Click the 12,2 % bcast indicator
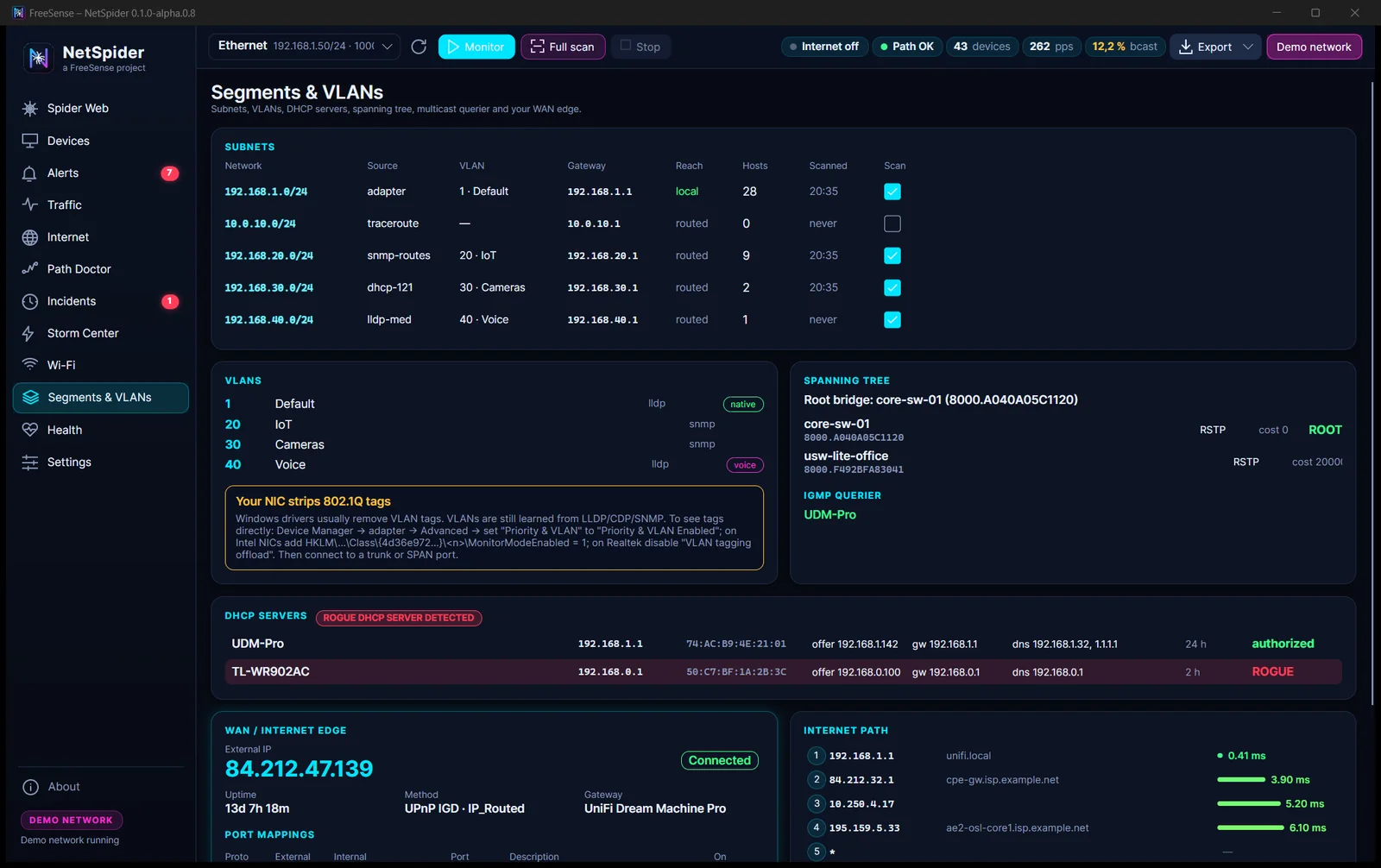Screen dimensions: 1381x868 pos(1125,47)
